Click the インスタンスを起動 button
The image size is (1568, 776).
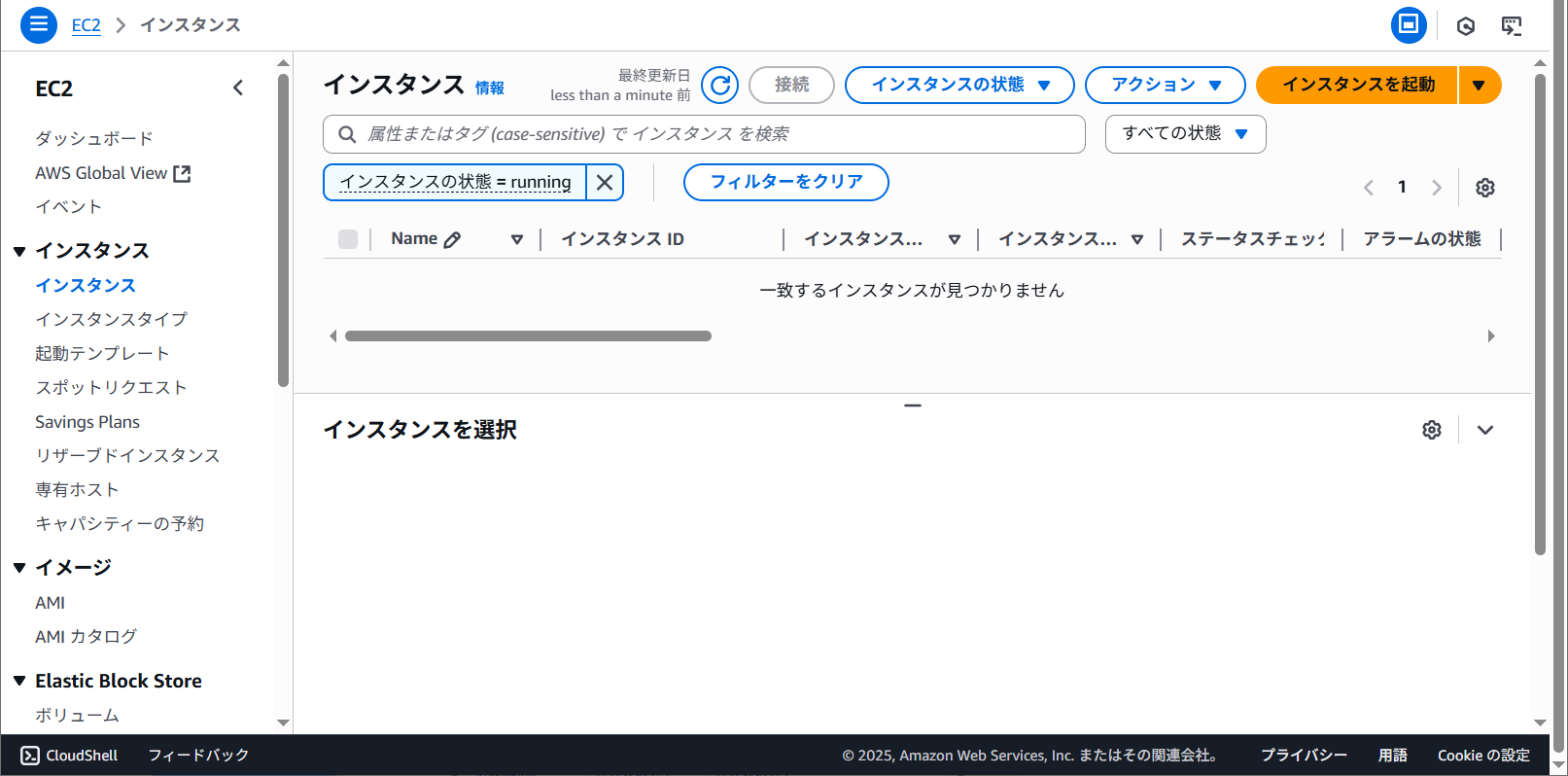click(1357, 86)
